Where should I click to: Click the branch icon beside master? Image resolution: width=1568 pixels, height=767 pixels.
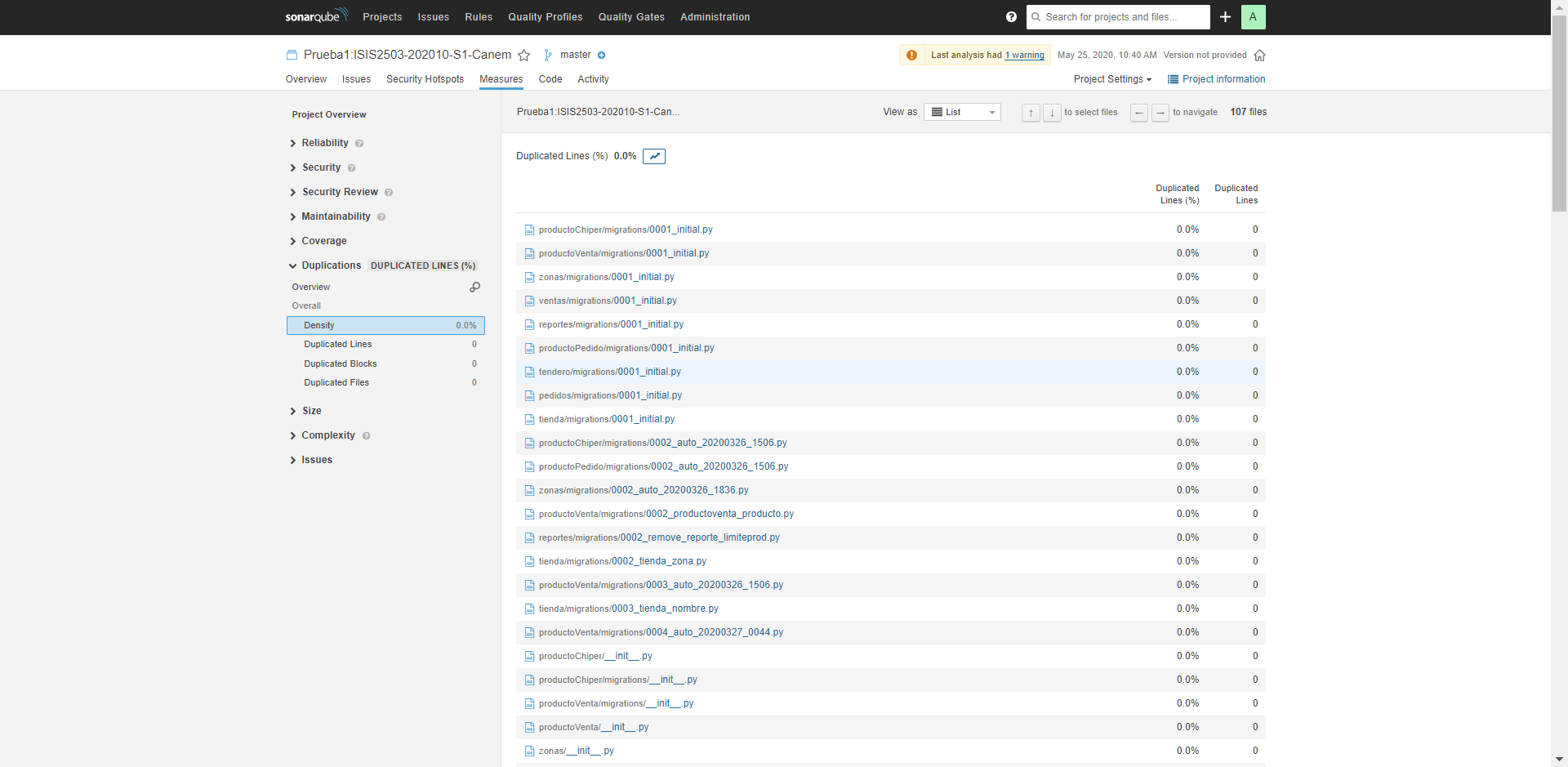coord(548,55)
